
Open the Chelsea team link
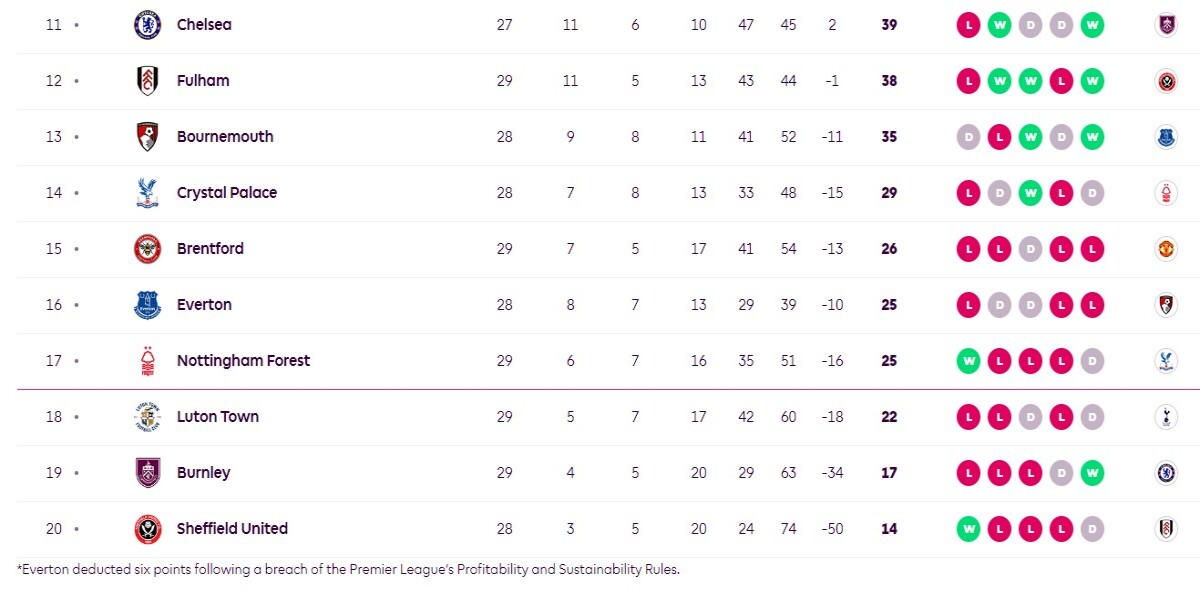tap(204, 25)
